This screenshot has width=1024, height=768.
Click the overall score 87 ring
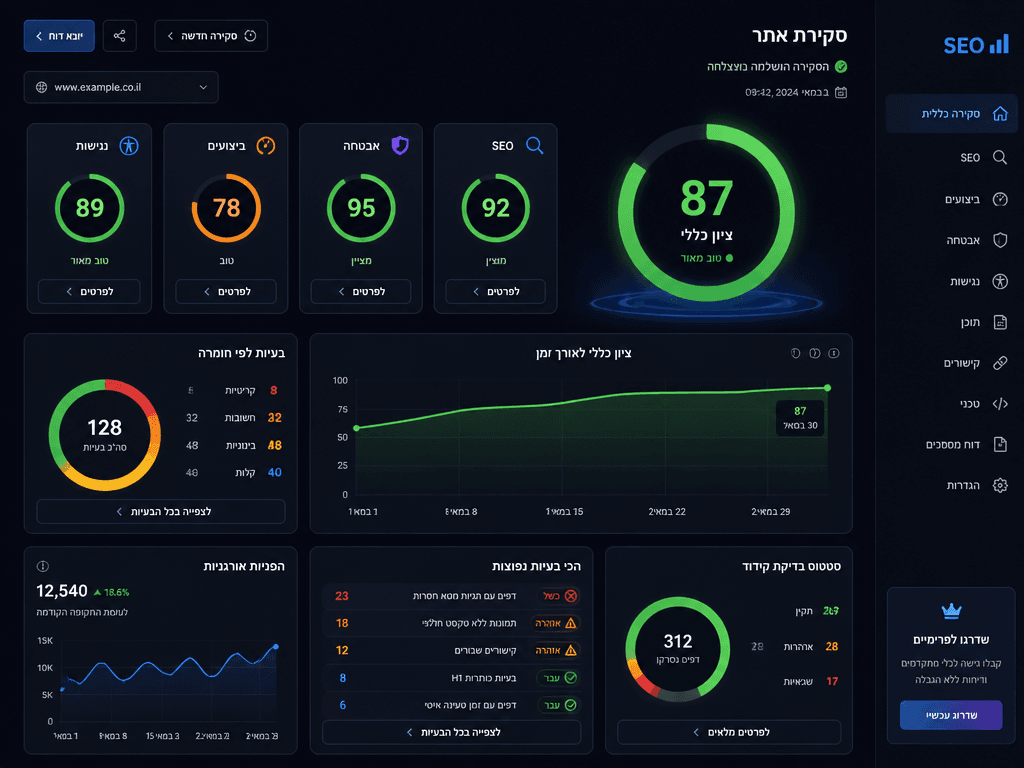click(x=707, y=213)
